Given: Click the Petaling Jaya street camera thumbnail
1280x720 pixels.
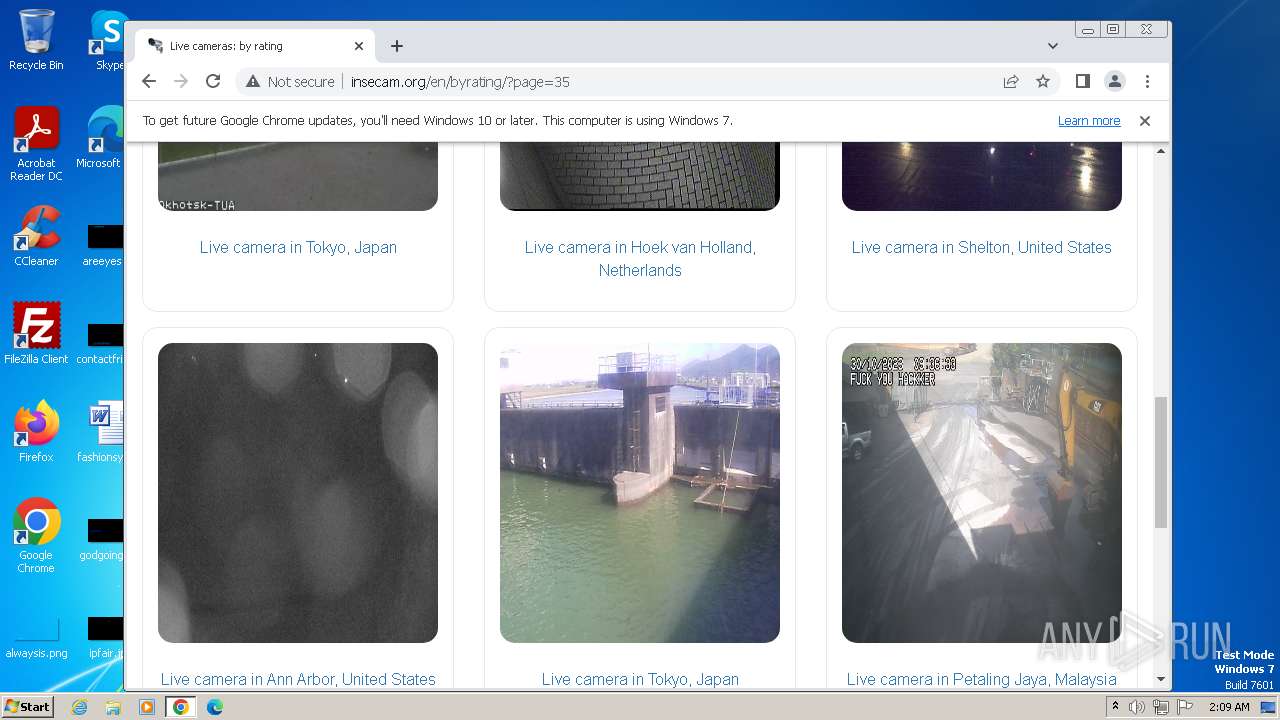Looking at the screenshot, I should pyautogui.click(x=982, y=493).
